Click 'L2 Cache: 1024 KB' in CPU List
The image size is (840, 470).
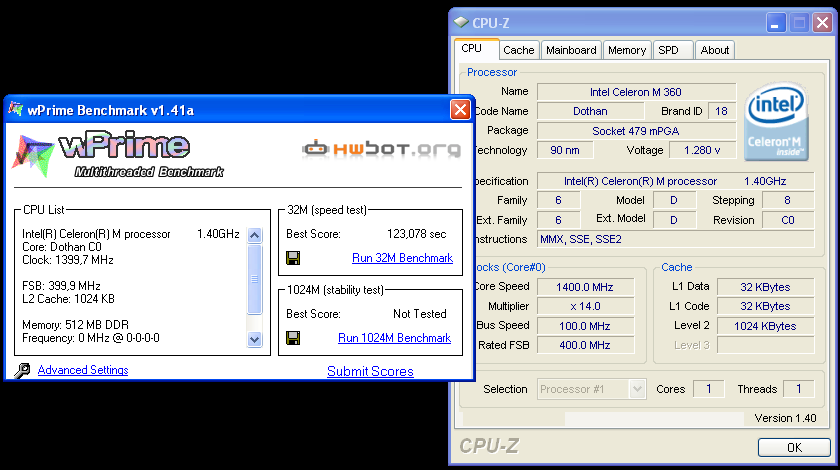tap(68, 299)
